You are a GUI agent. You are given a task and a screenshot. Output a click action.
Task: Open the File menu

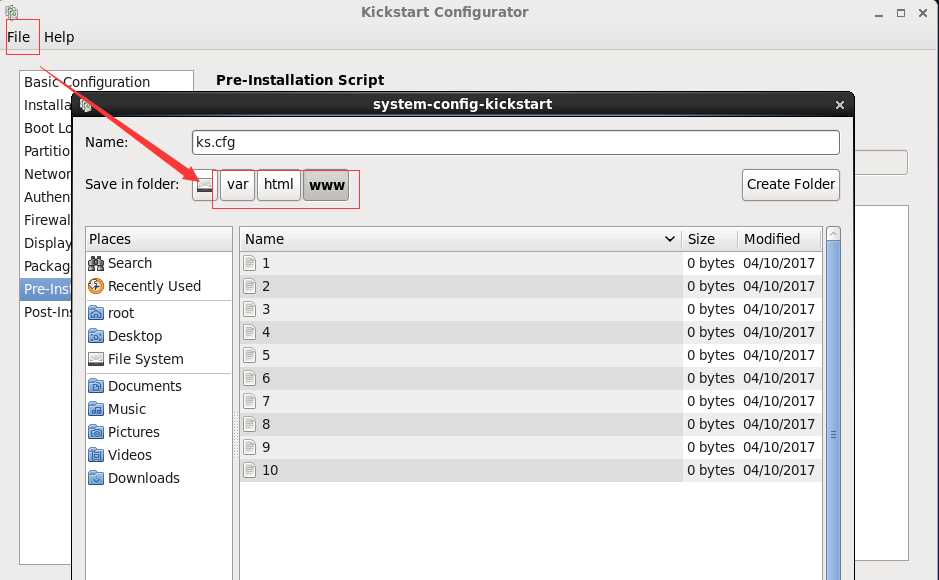[x=18, y=37]
